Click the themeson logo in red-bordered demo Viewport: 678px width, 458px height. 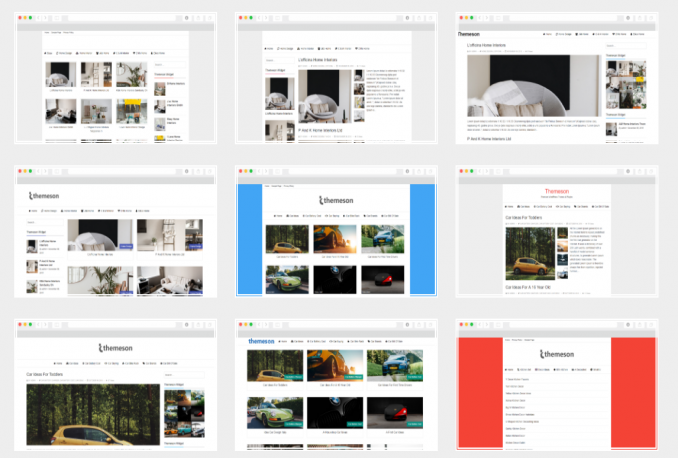coord(557,354)
